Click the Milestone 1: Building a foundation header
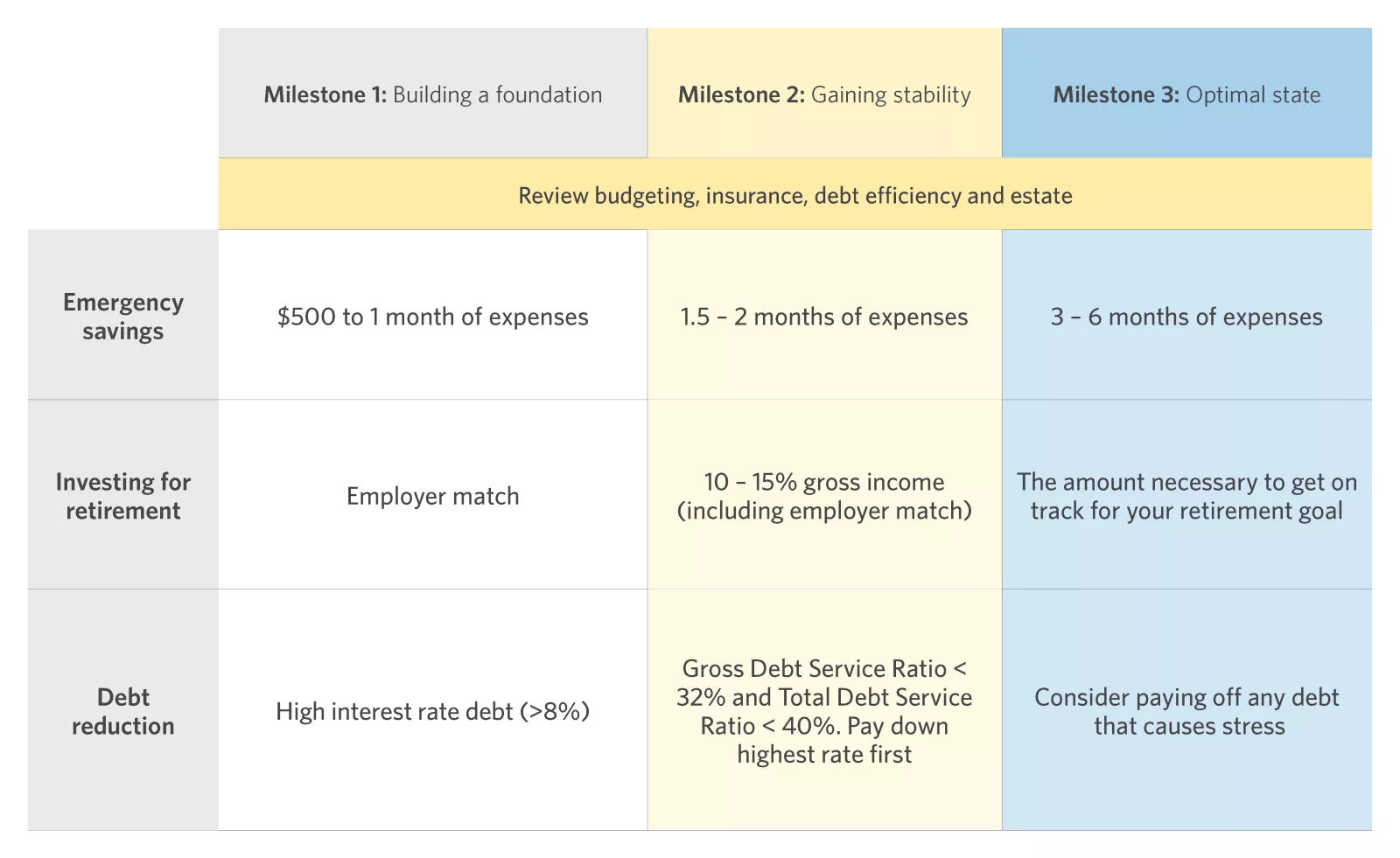Viewport: 1400px width, 858px height. coord(432,94)
